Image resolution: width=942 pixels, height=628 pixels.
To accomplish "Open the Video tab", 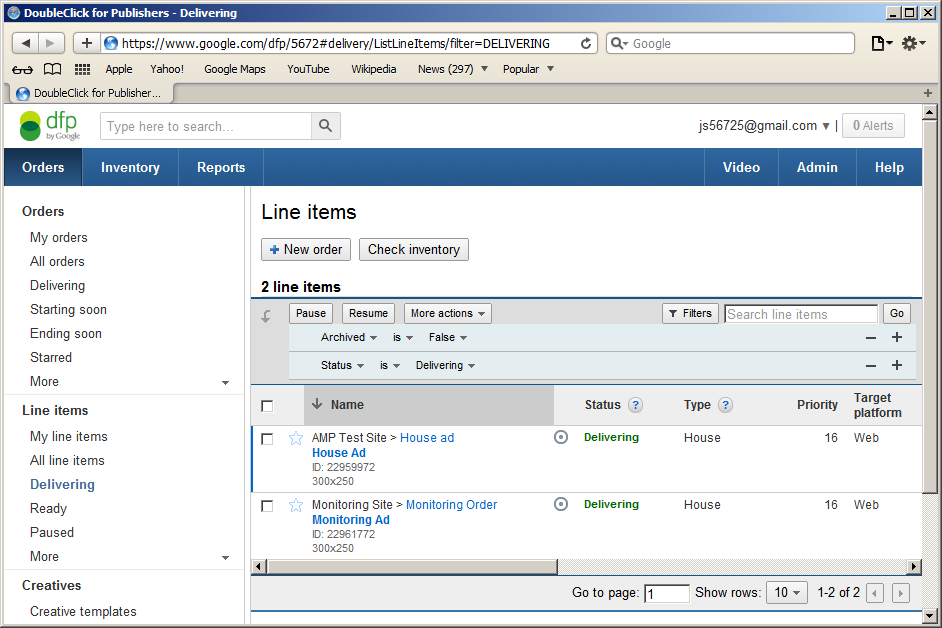I will tap(741, 168).
